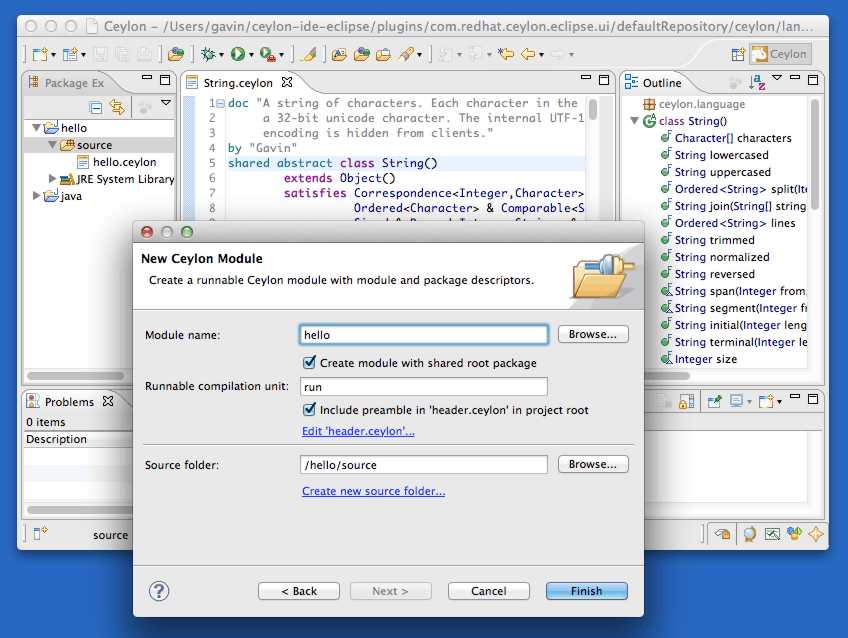Click the Last Edit Location toolbar icon

point(506,54)
